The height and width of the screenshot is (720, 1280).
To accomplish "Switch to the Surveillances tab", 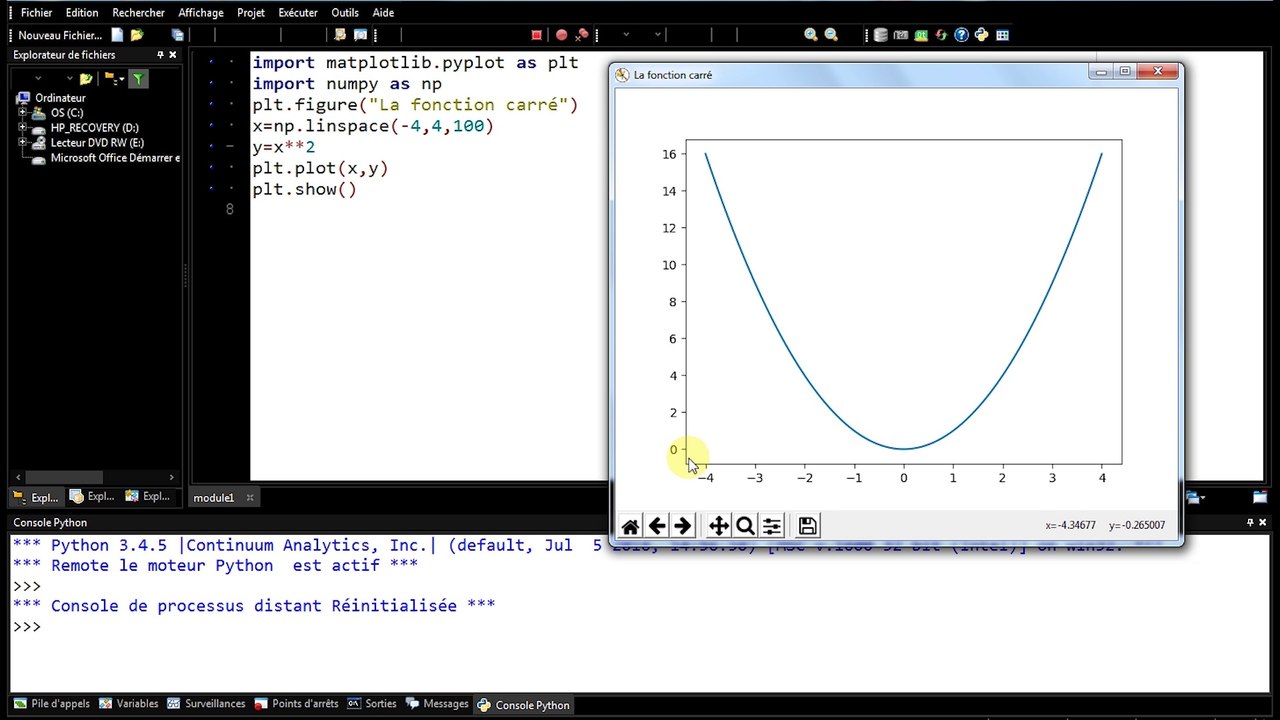I will pos(206,704).
